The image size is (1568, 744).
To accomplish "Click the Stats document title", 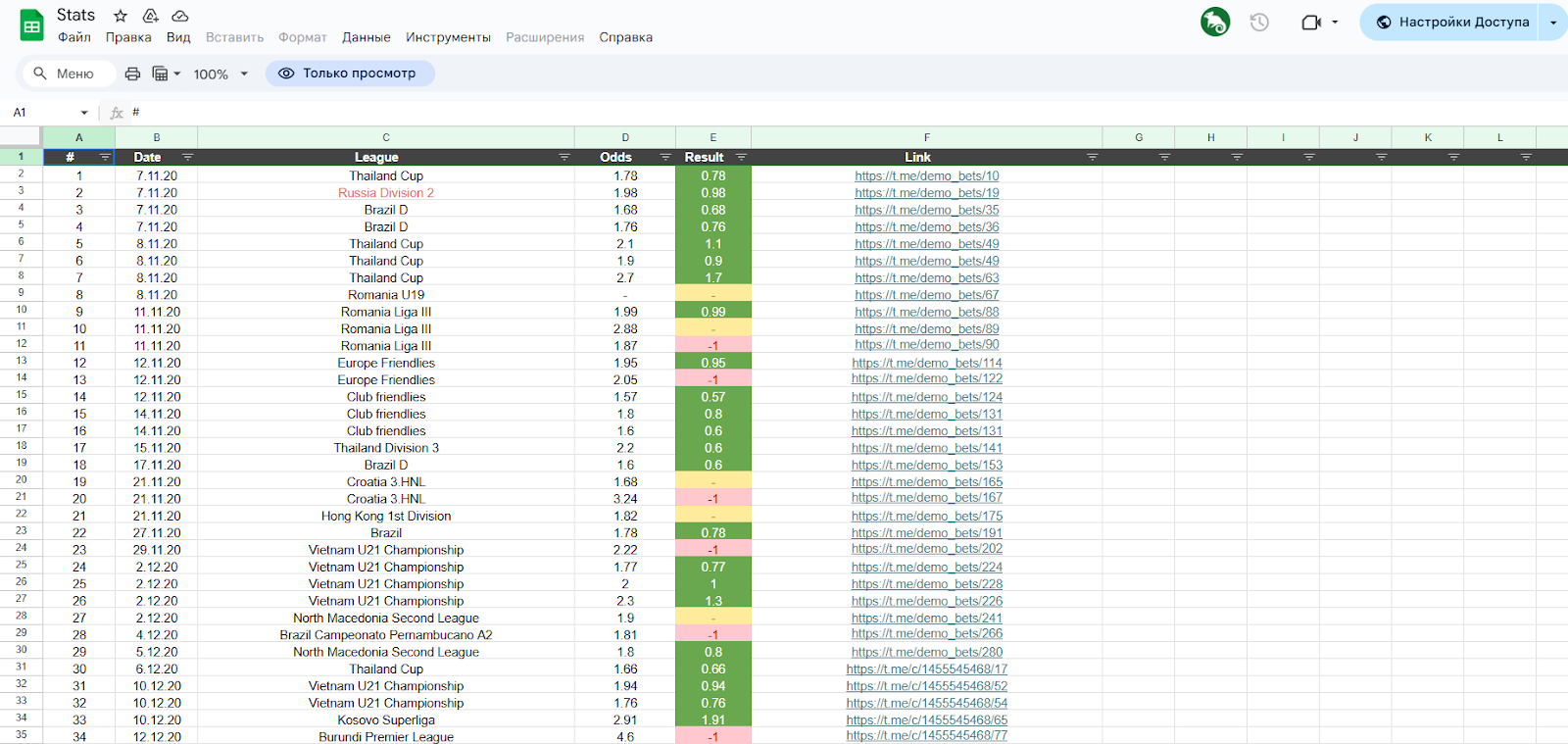I will point(75,15).
